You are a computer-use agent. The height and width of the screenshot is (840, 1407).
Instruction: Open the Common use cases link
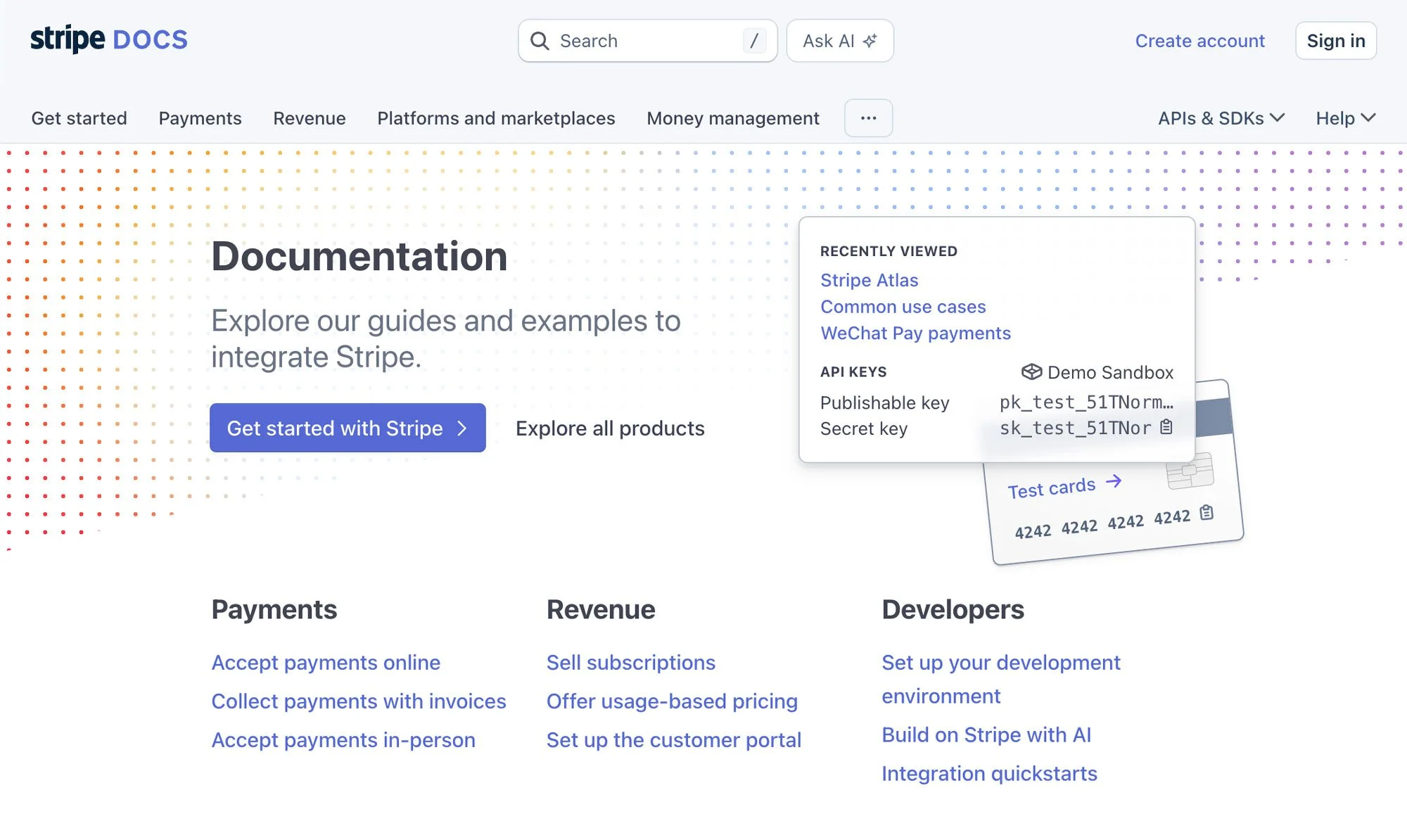(x=903, y=307)
